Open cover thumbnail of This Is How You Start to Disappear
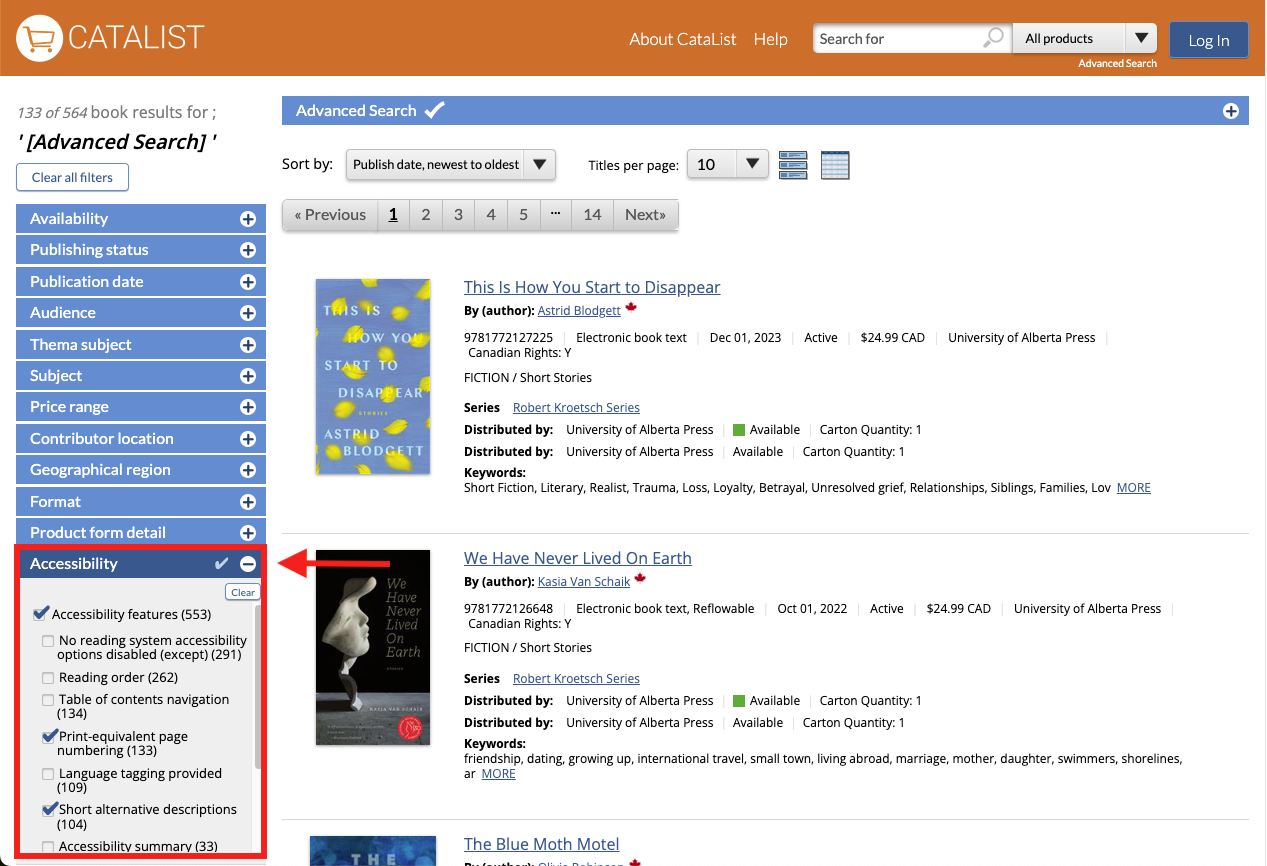 point(373,376)
